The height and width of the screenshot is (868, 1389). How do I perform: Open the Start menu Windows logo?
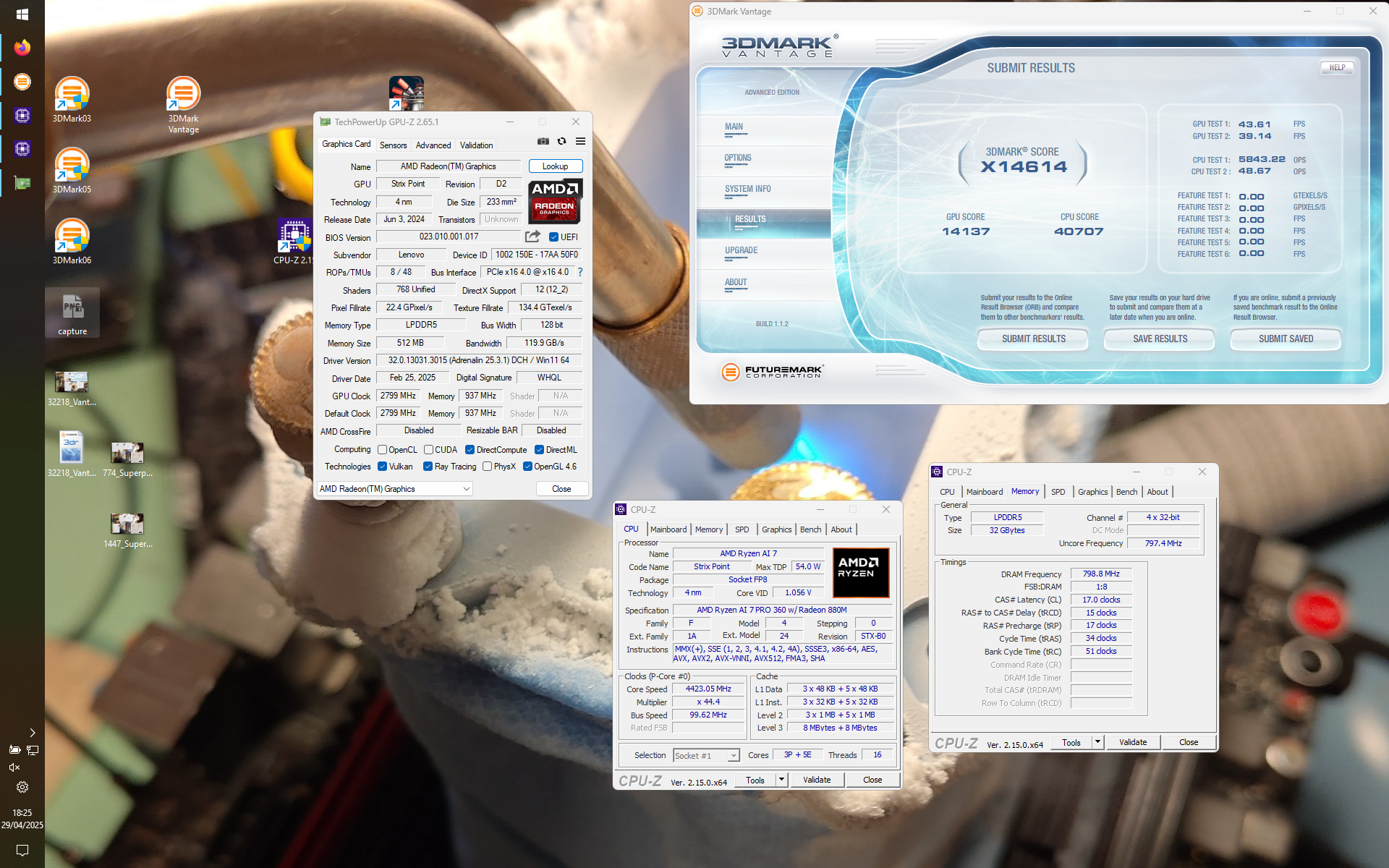click(22, 14)
